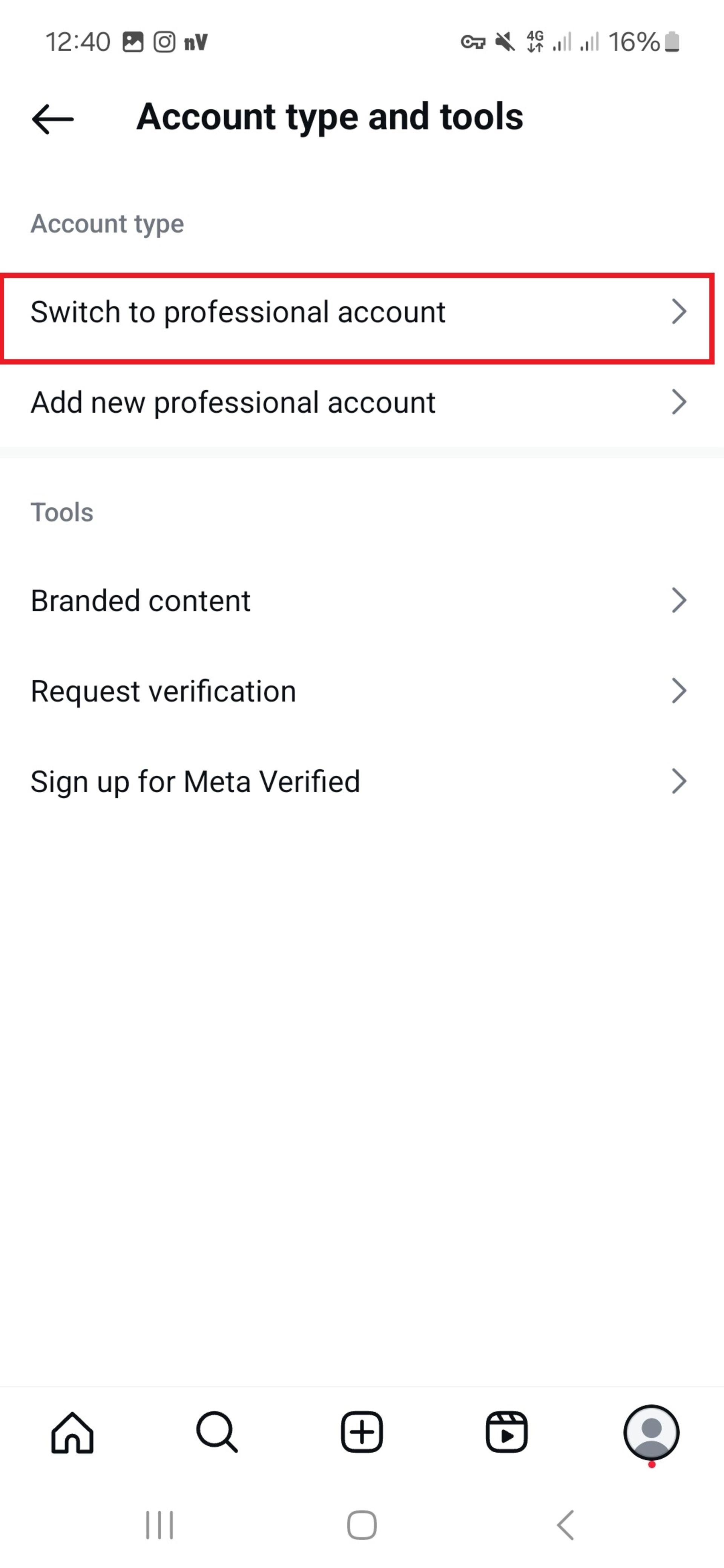The height and width of the screenshot is (1568, 724).
Task: Open the Search magnifier icon
Action: coord(217,1432)
